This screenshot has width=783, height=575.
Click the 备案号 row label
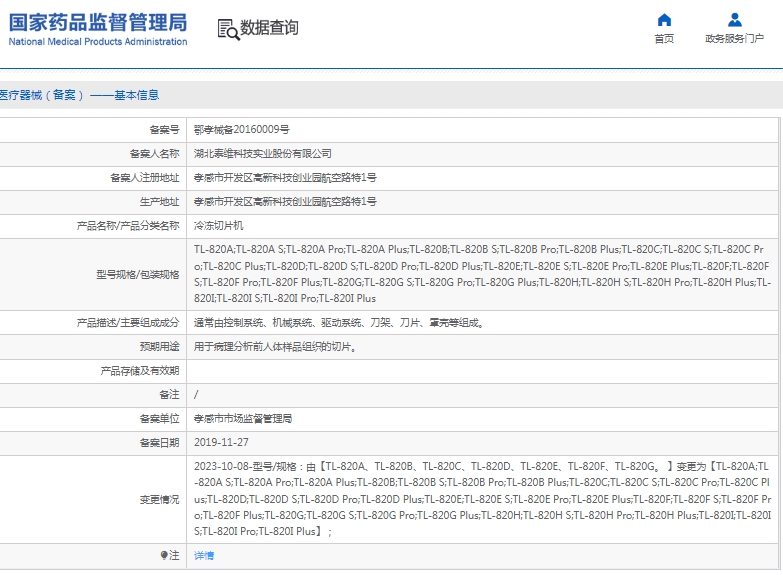coord(164,130)
